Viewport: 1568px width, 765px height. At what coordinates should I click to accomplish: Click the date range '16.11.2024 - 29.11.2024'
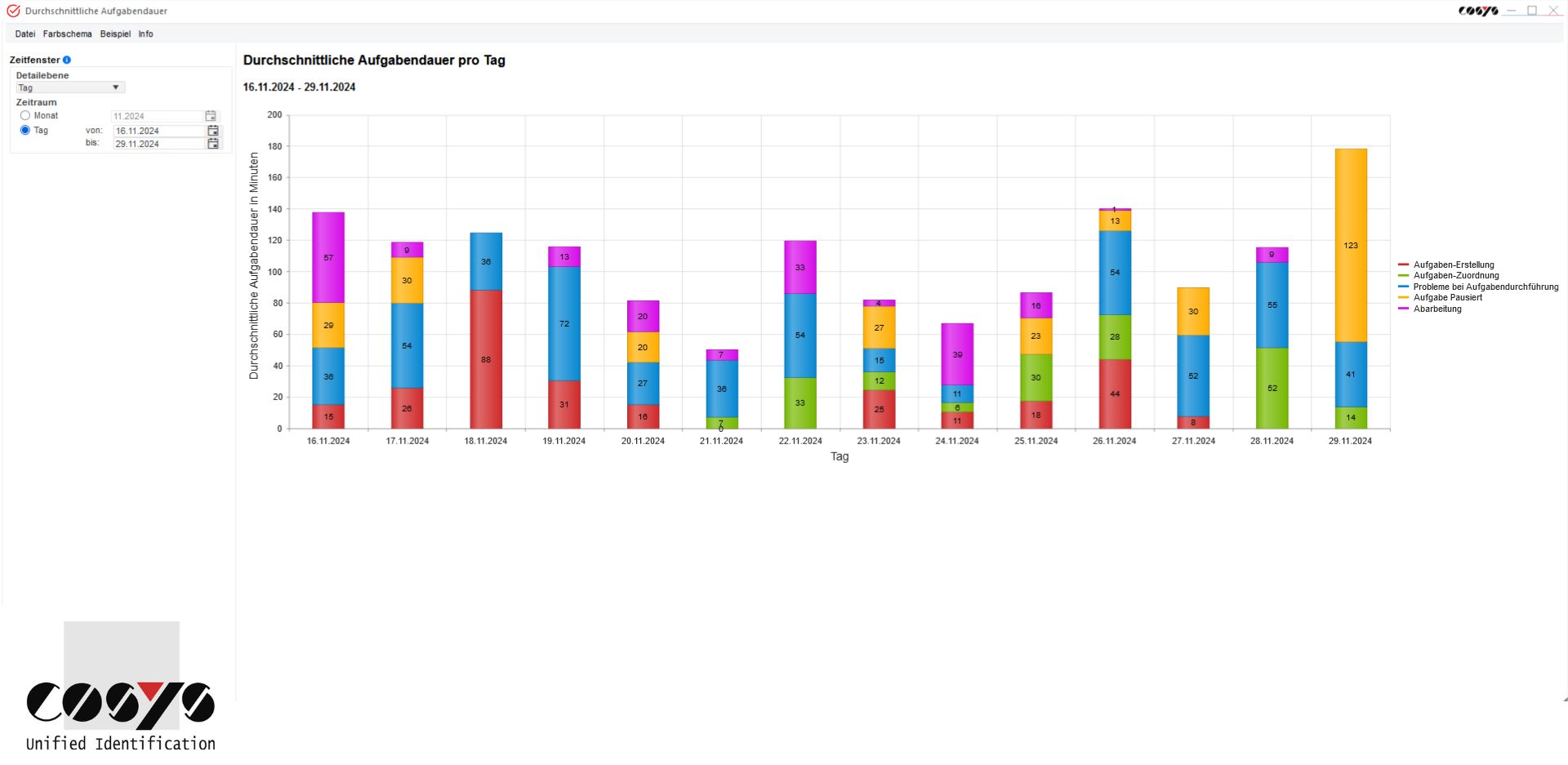[299, 87]
